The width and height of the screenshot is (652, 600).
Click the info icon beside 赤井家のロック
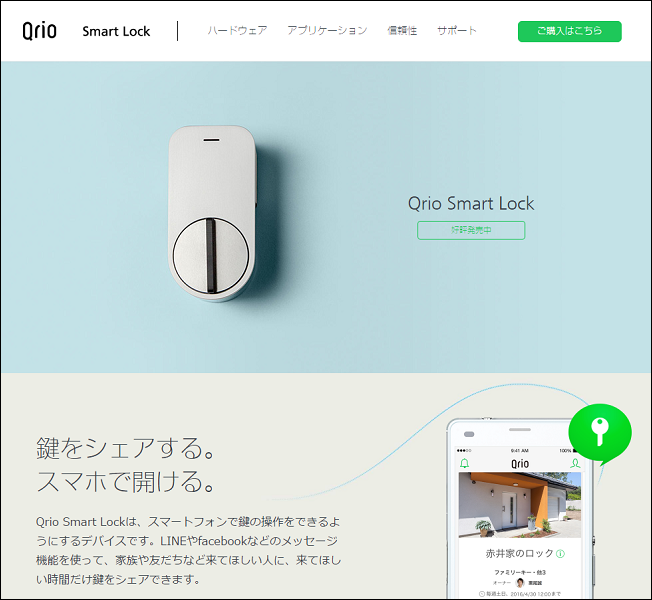[560, 554]
